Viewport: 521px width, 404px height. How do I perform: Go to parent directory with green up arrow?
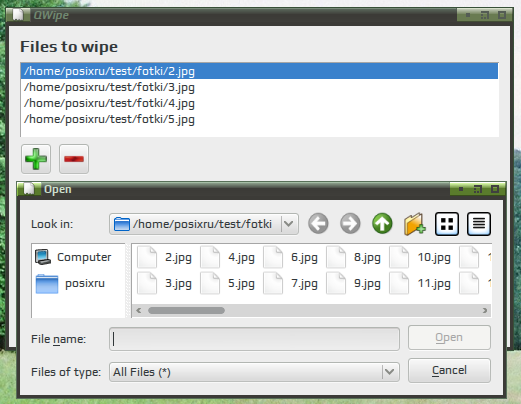pos(382,224)
